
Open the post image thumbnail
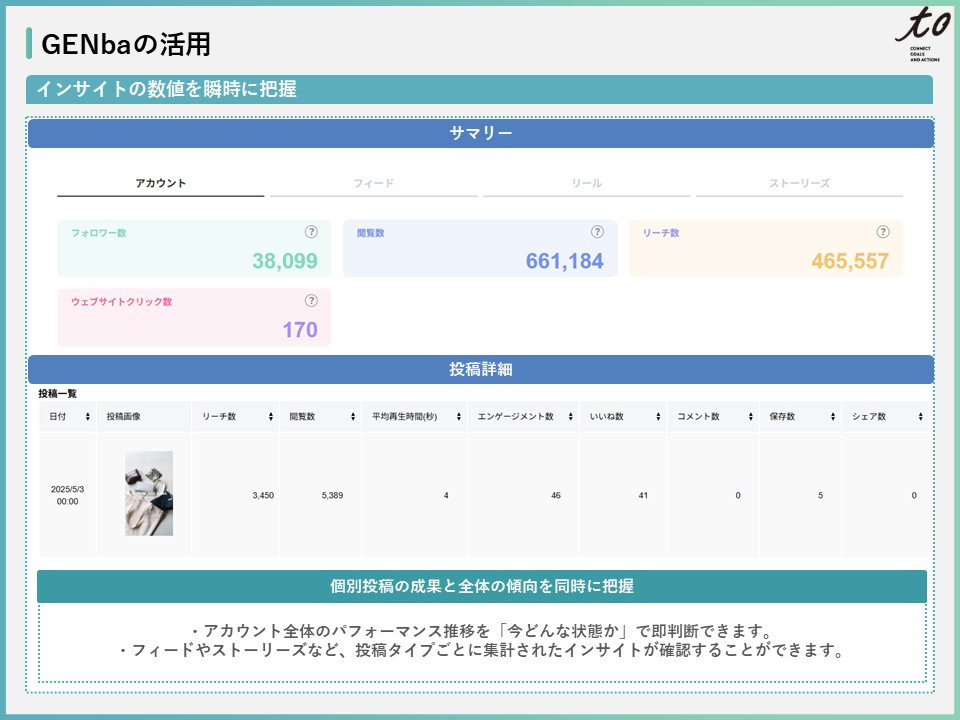(149, 493)
